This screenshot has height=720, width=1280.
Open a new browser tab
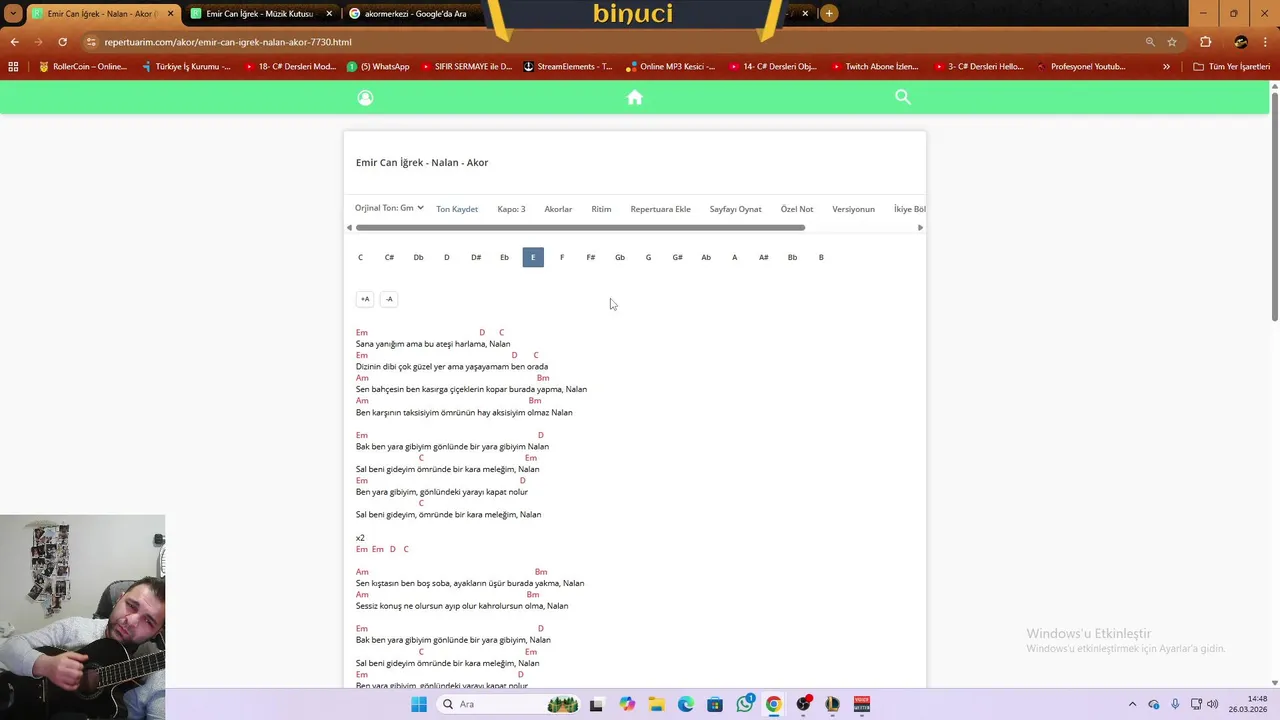[x=829, y=14]
